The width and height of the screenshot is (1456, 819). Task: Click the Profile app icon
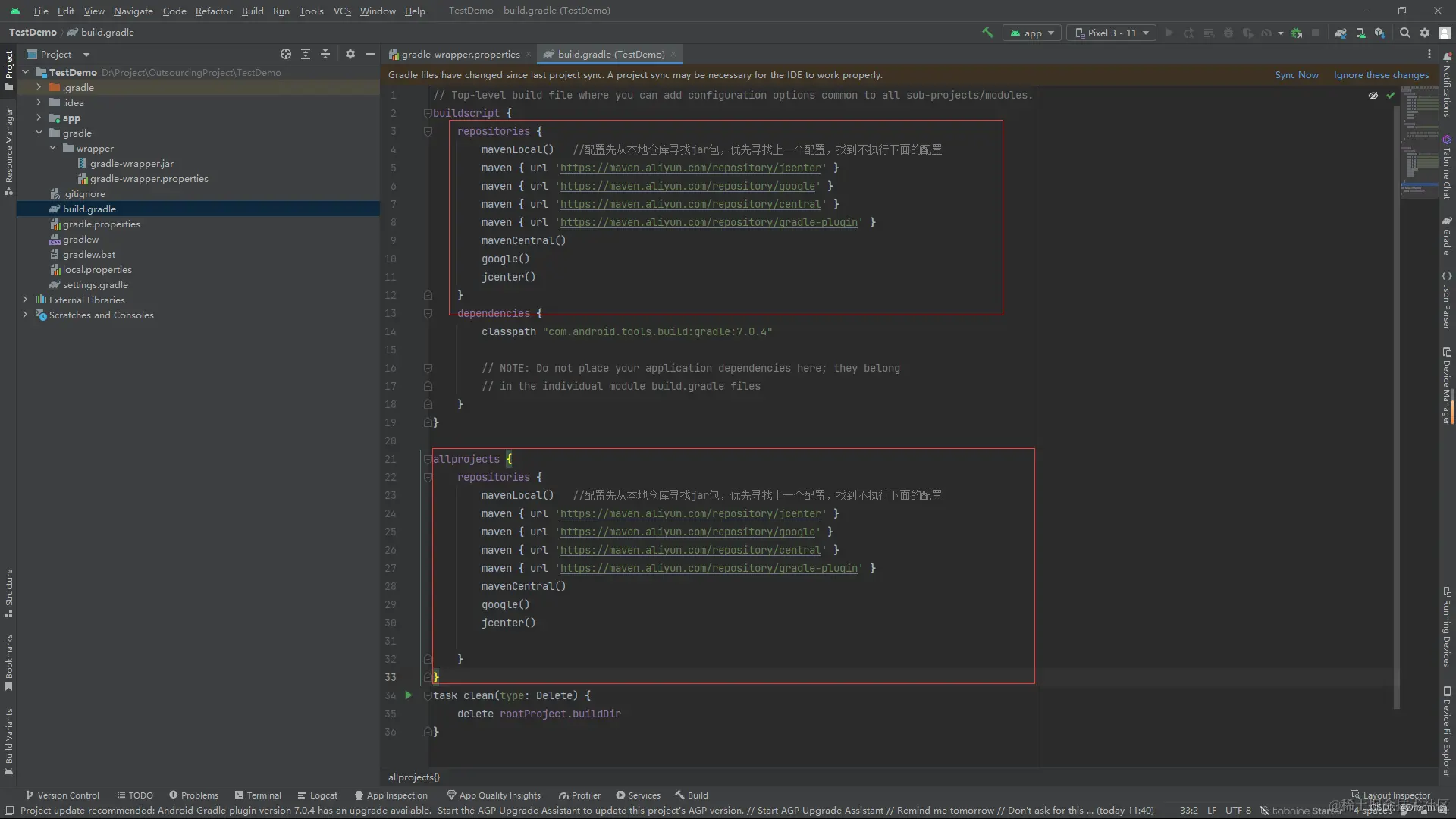[1266, 33]
